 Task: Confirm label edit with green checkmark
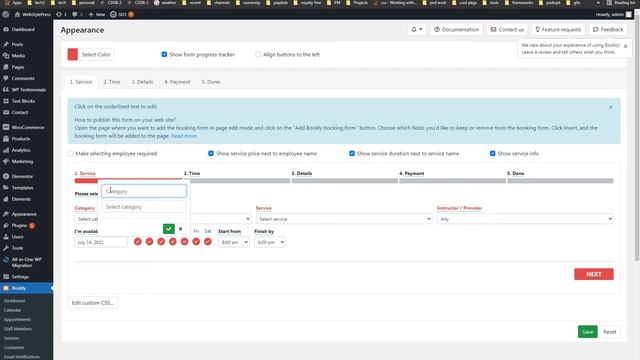point(169,229)
